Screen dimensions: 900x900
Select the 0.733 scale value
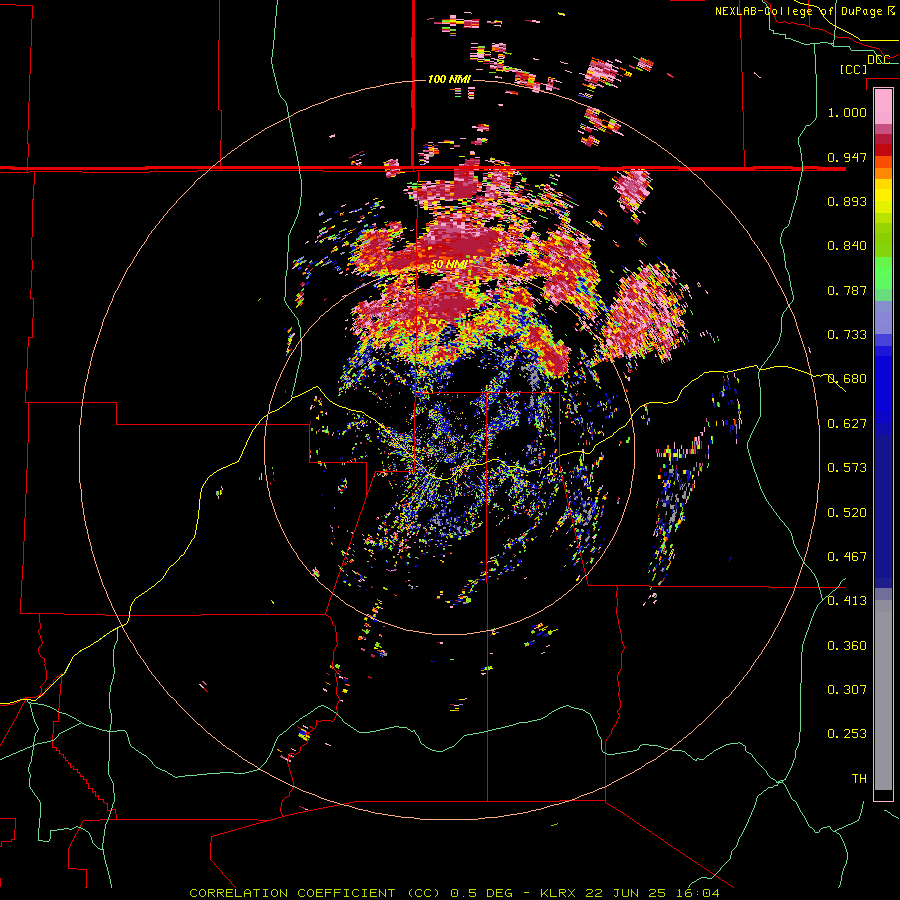(x=847, y=335)
